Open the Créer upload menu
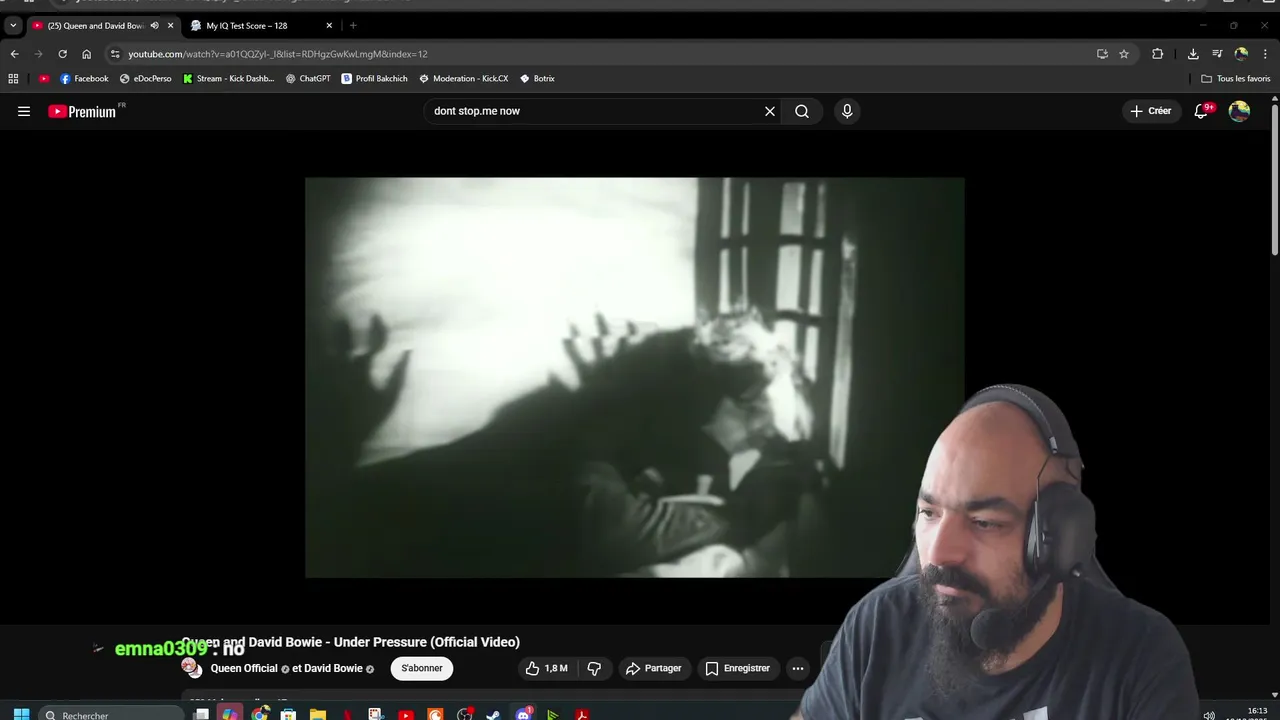The height and width of the screenshot is (720, 1280). [x=1150, y=111]
